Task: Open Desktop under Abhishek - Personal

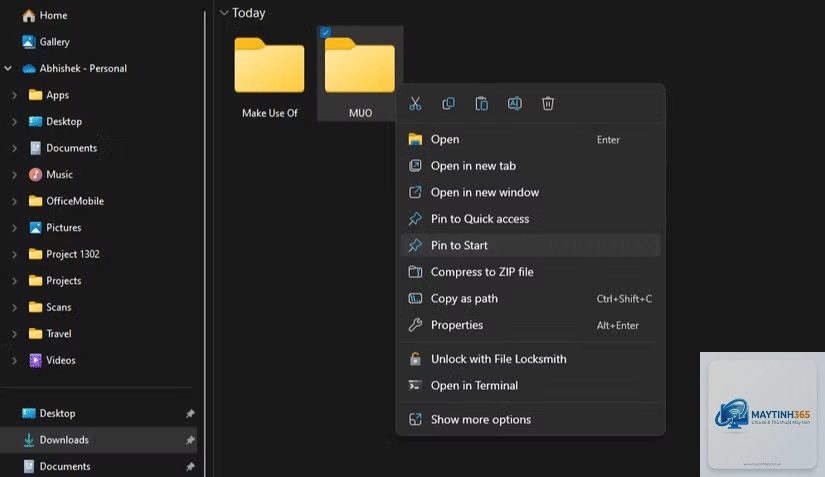Action: point(55,121)
